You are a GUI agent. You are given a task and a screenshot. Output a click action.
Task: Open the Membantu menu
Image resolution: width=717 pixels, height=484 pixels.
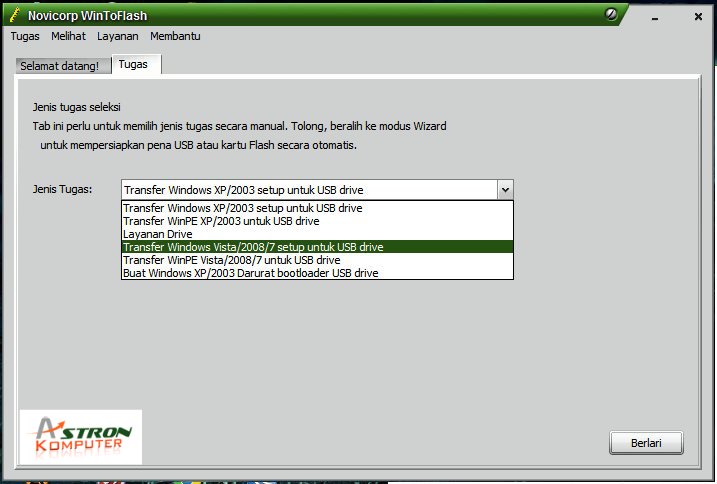click(x=175, y=36)
